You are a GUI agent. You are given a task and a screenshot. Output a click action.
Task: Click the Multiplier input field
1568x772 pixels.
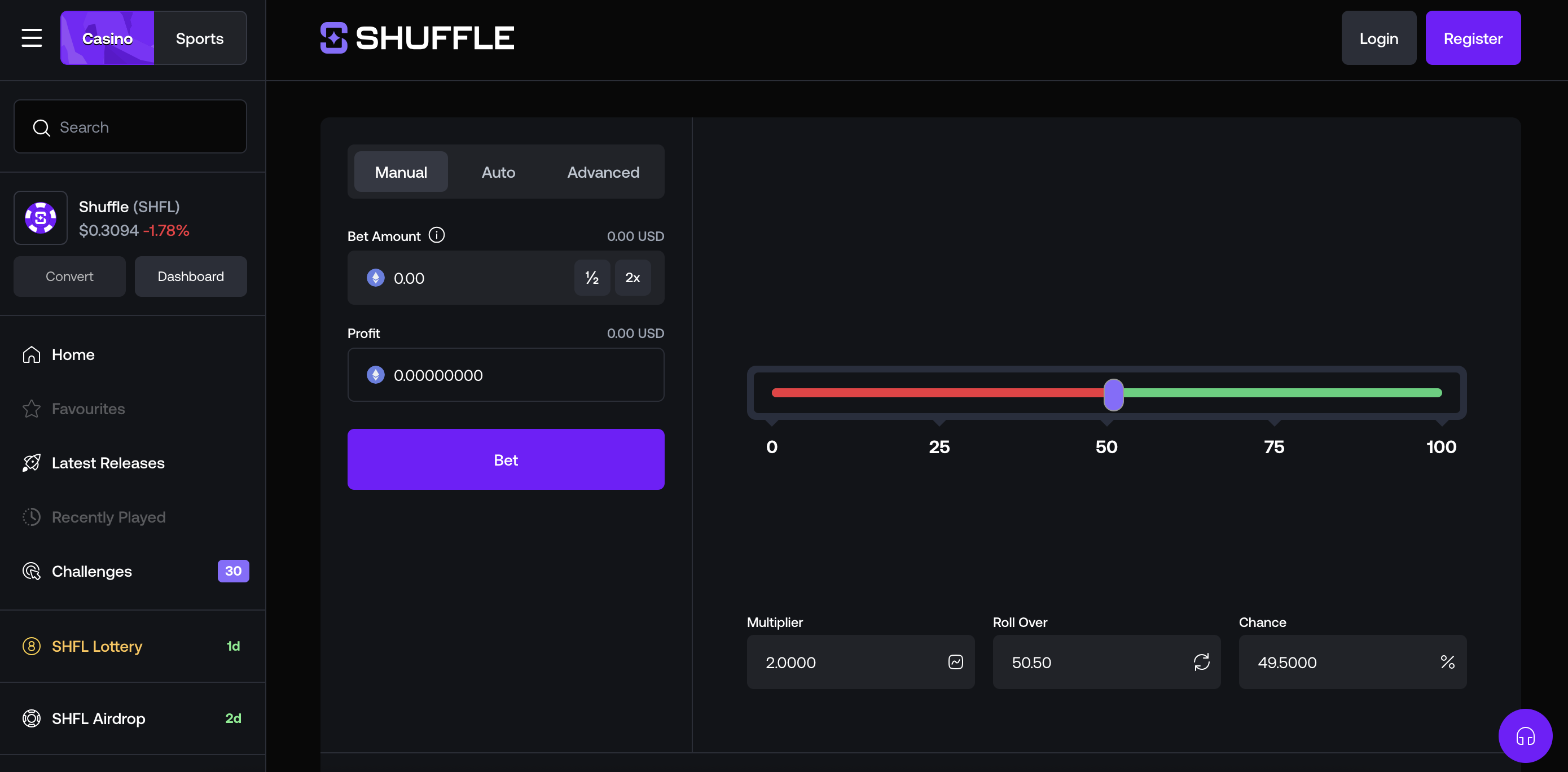pyautogui.click(x=860, y=662)
